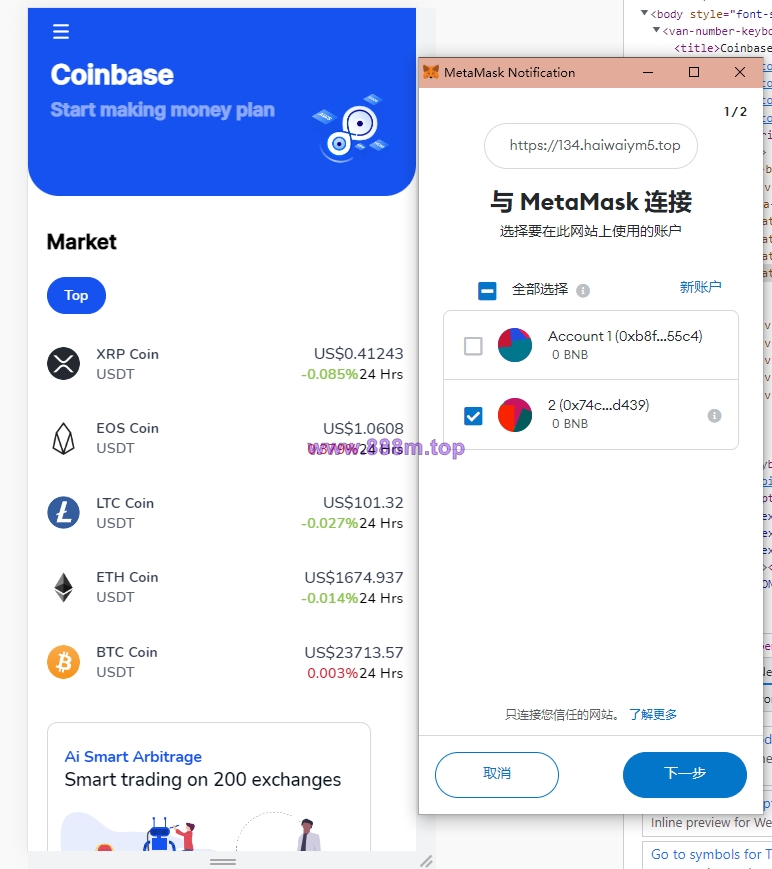Uncheck account 2 (0x74c...d439) checkbox
772x869 pixels.
pyautogui.click(x=473, y=416)
